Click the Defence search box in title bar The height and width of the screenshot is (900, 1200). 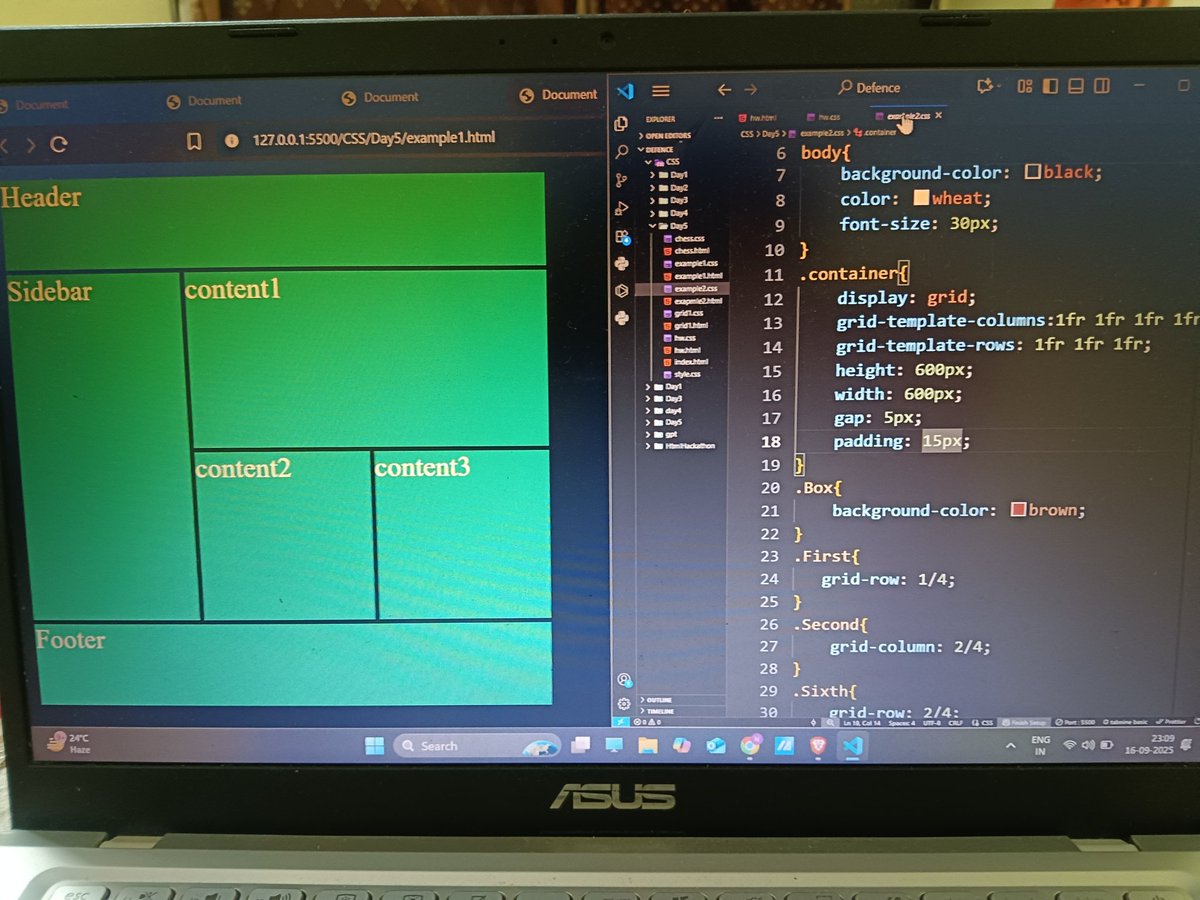click(869, 88)
